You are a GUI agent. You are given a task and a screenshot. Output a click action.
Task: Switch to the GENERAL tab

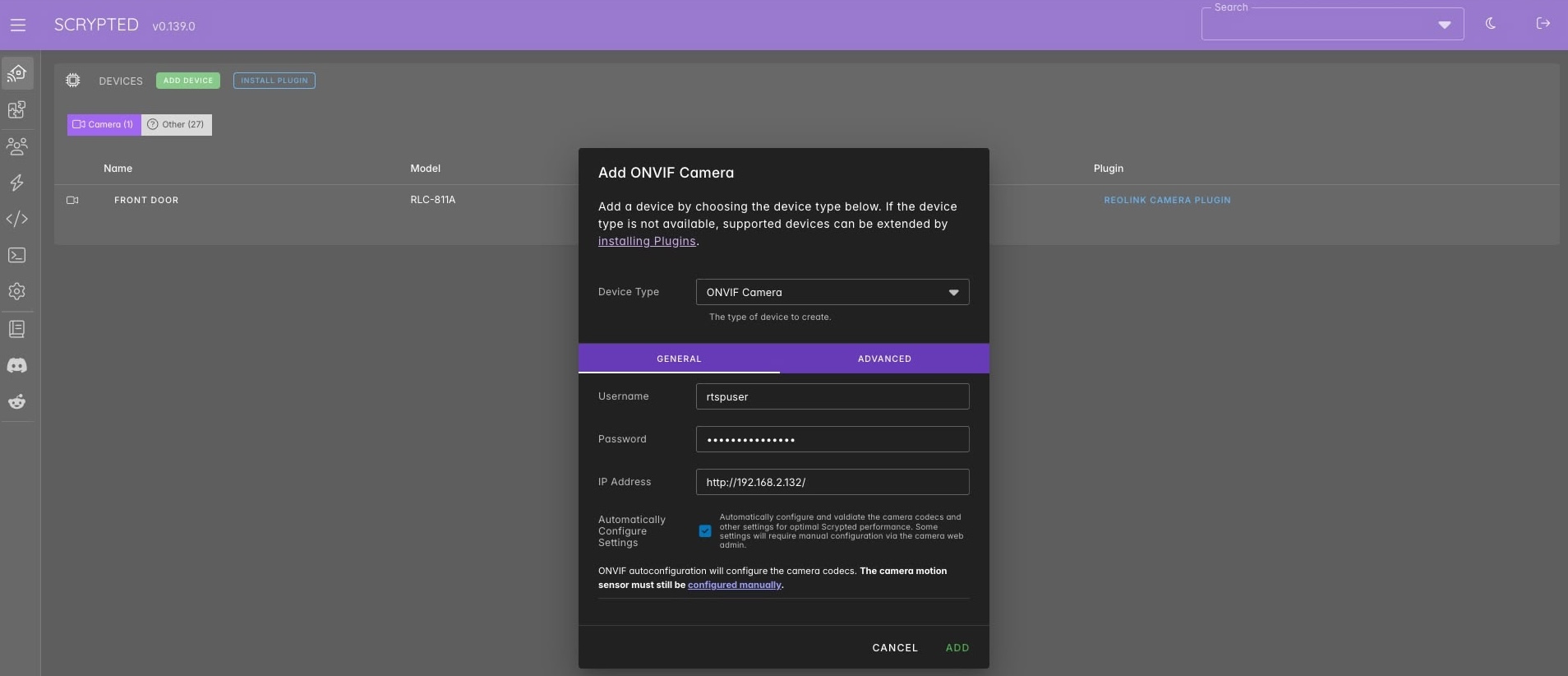click(679, 359)
